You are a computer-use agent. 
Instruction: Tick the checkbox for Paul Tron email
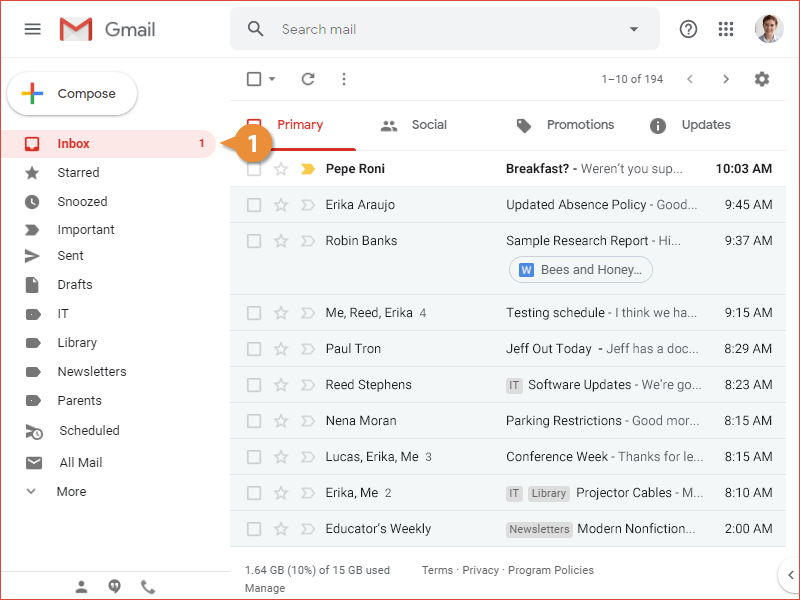[254, 349]
